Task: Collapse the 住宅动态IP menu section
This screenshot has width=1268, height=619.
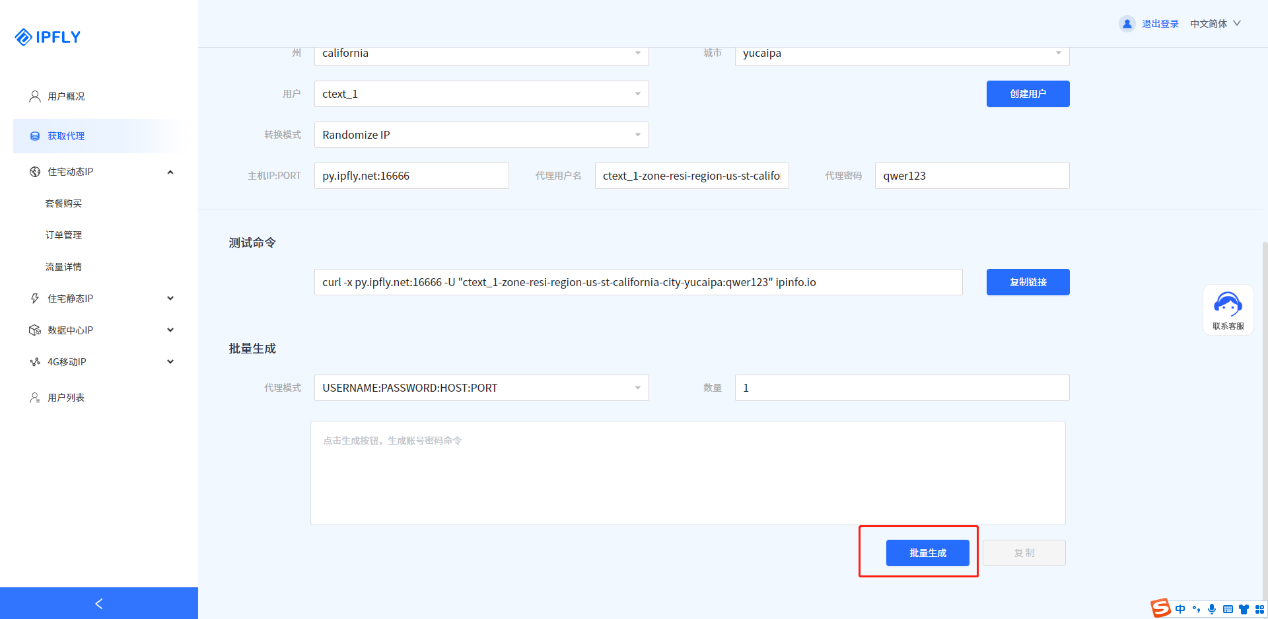Action: pyautogui.click(x=169, y=172)
